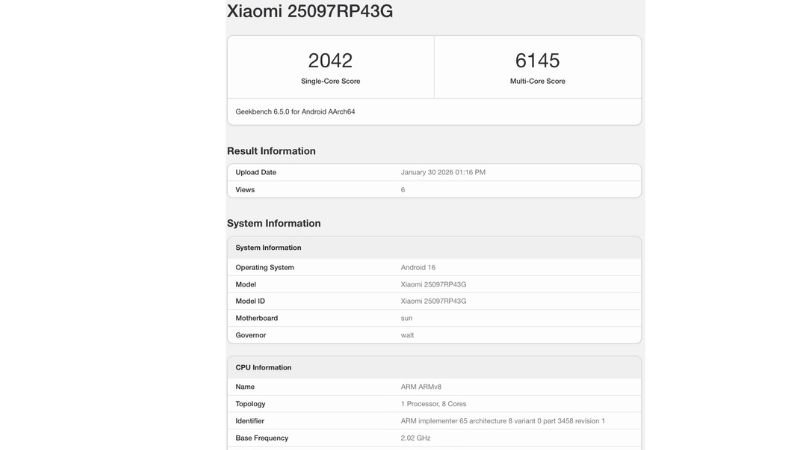Select the Model value Xiaomi 25097RP43G
800x450 pixels.
point(433,285)
